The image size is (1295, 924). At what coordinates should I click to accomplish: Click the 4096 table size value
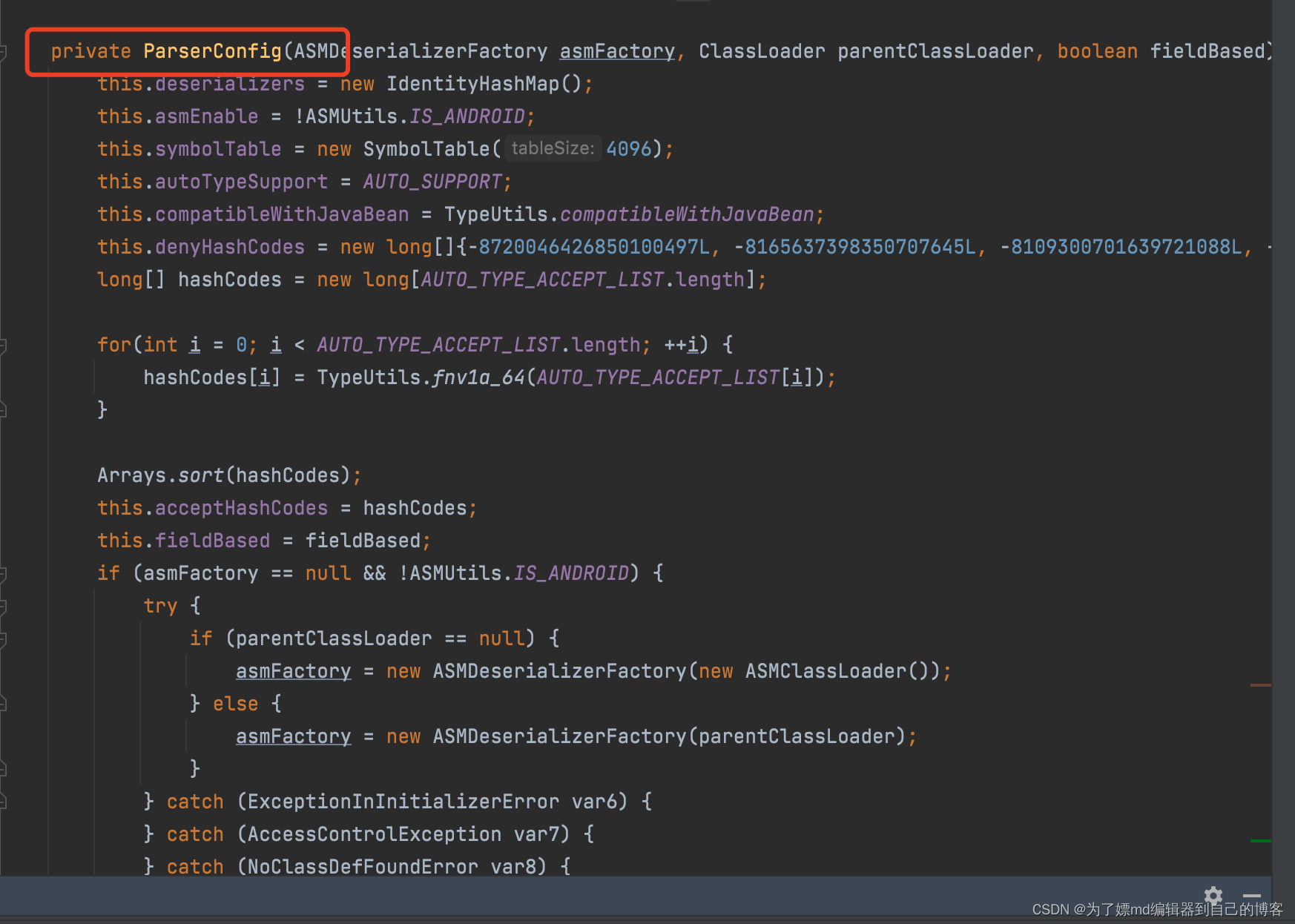629,149
